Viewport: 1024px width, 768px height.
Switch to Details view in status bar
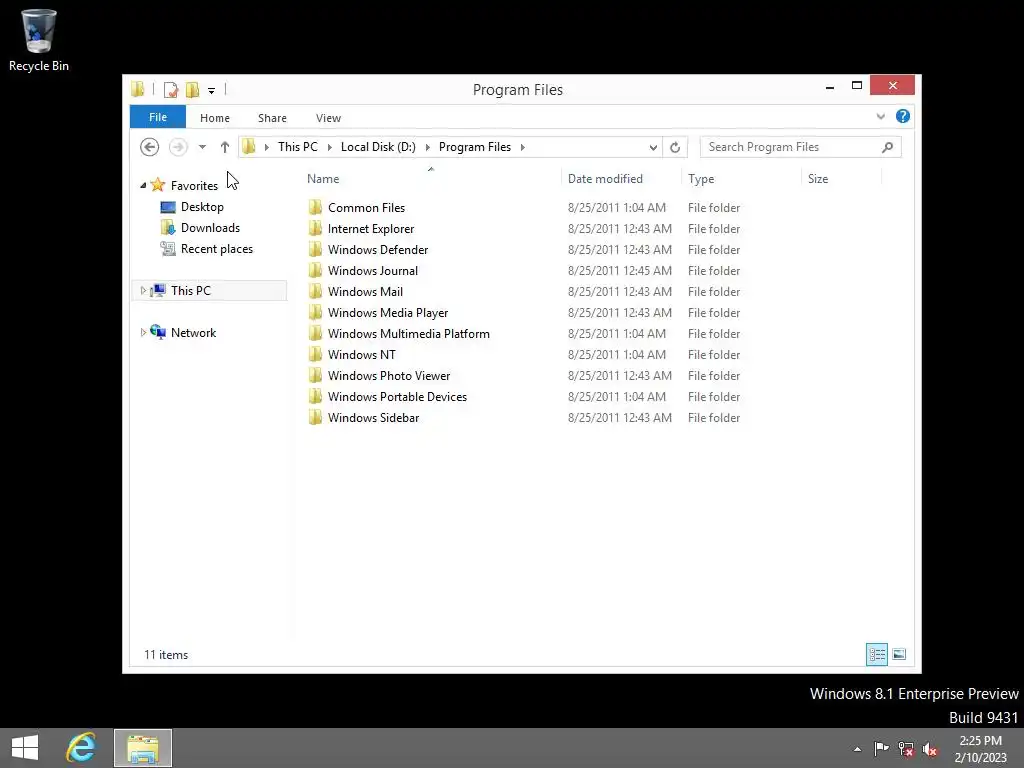876,654
